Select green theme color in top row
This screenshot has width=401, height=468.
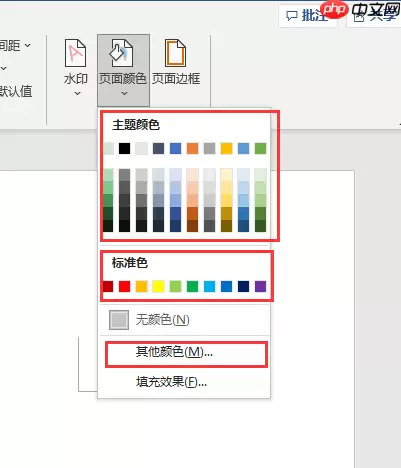click(260, 148)
